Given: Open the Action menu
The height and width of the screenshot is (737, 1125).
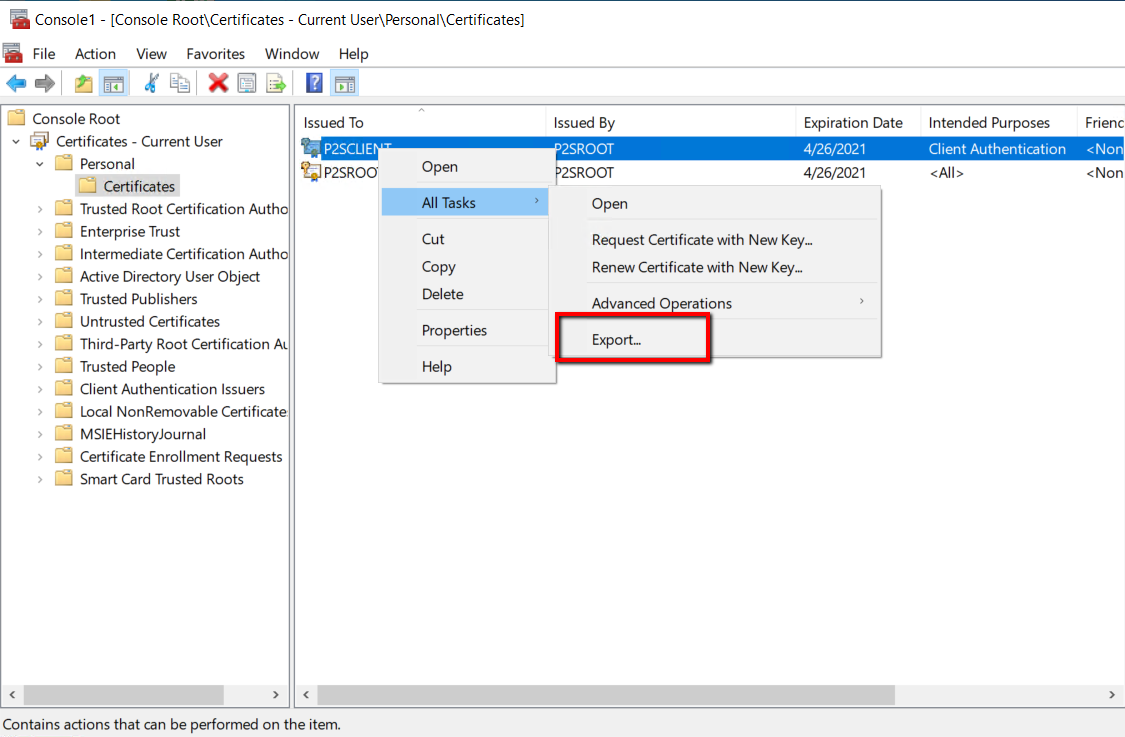Looking at the screenshot, I should [x=95, y=54].
